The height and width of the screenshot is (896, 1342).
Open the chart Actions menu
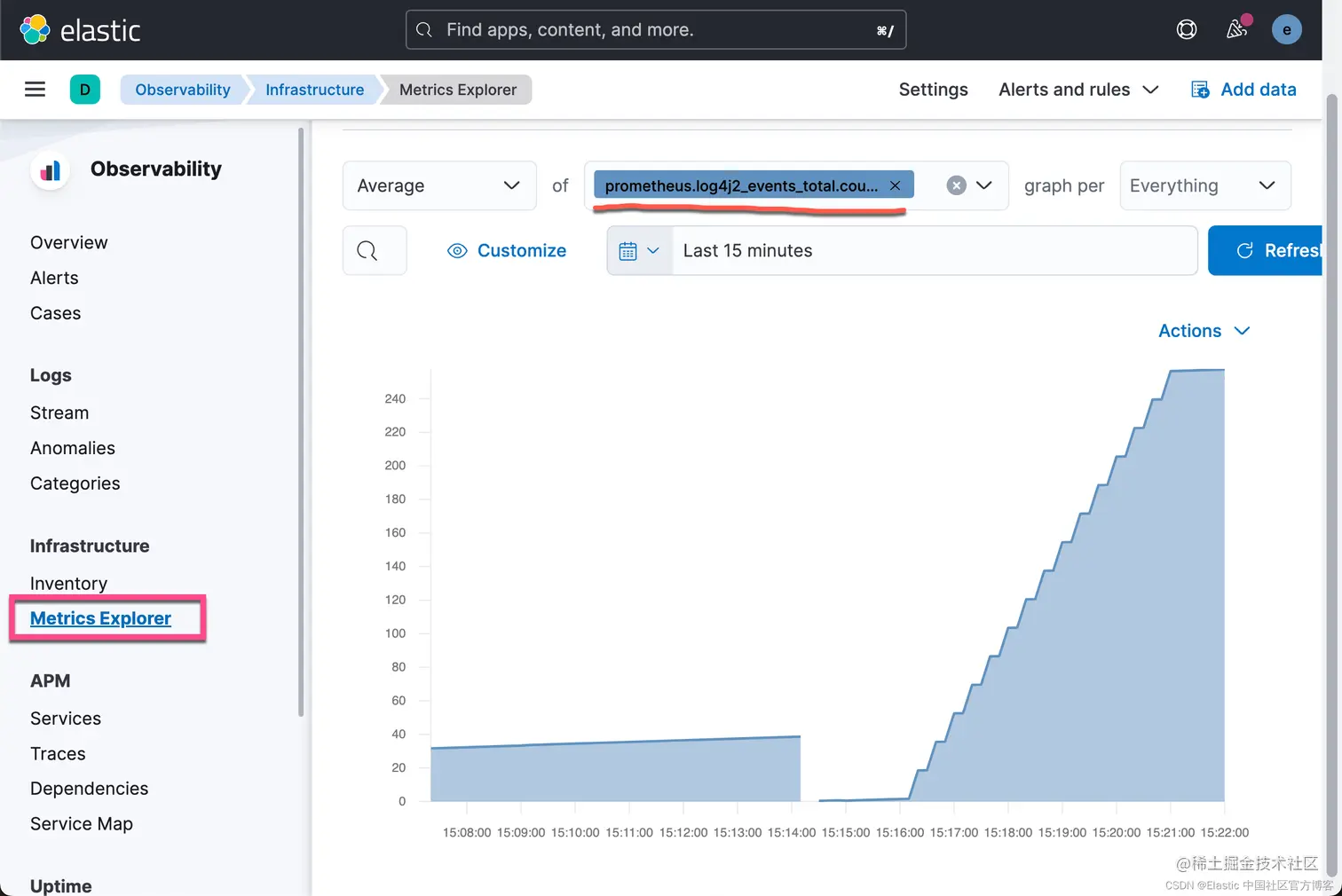[x=1204, y=331]
